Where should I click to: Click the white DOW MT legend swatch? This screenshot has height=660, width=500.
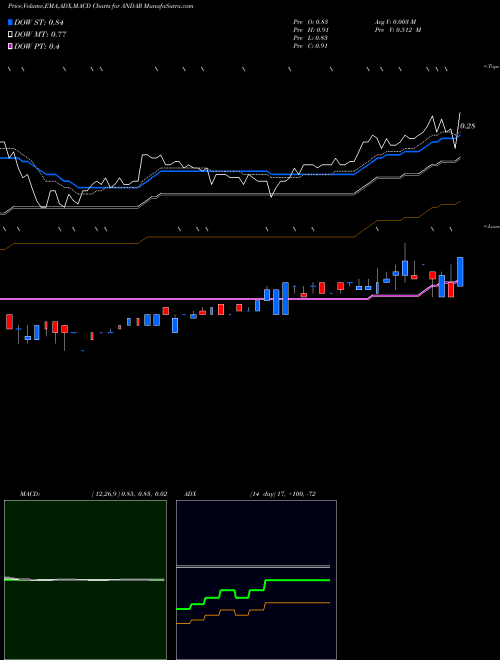[x=11, y=35]
